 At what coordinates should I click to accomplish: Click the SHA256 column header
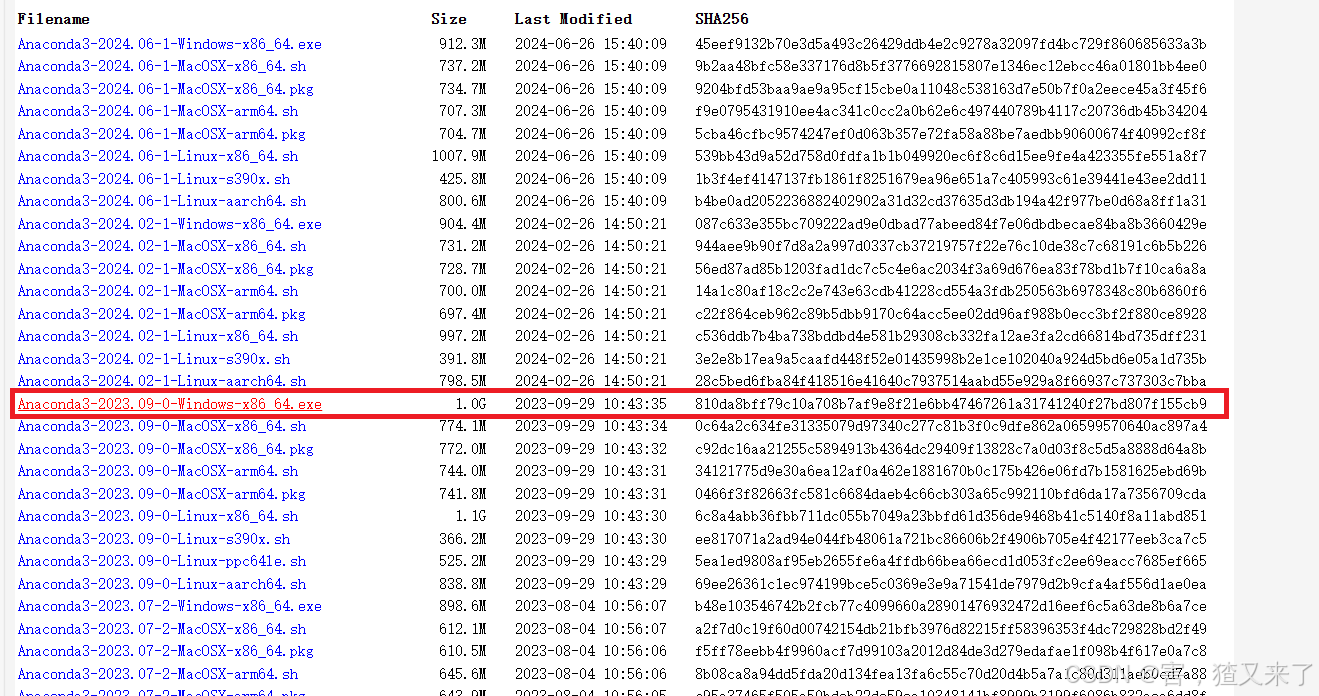click(x=722, y=19)
